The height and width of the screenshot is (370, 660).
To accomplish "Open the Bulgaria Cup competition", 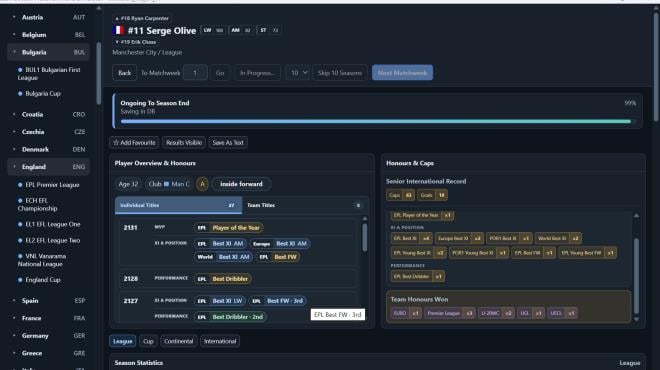I will point(40,93).
